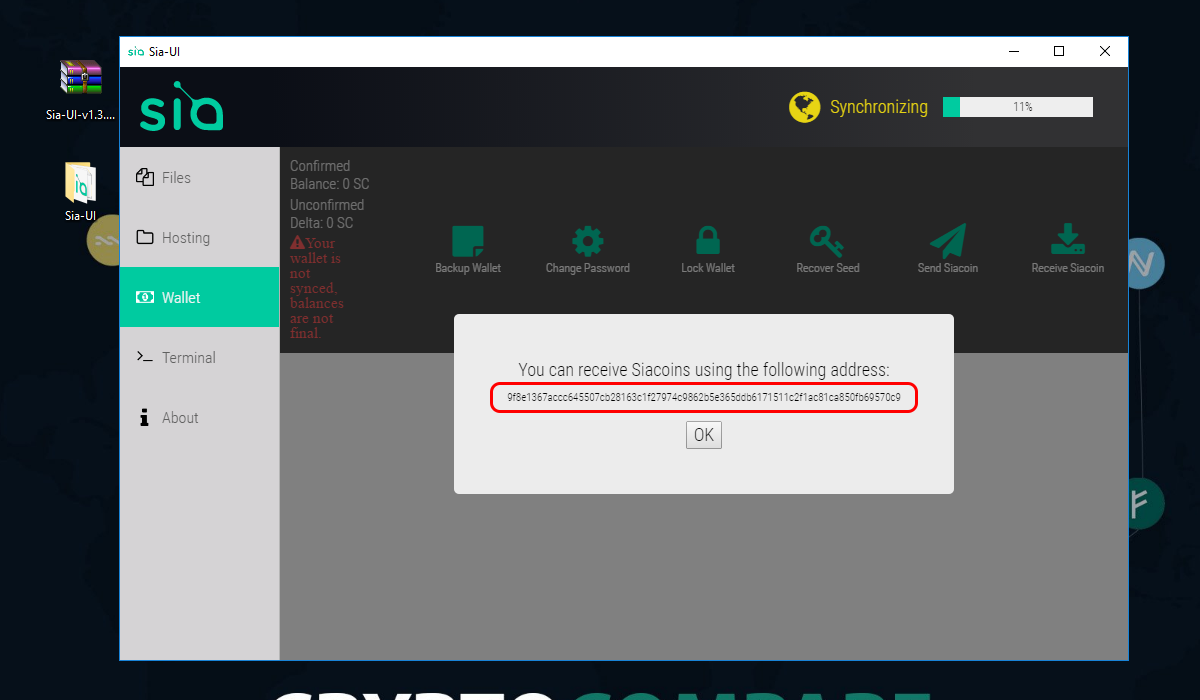
Task: Click the Recover Seed key icon
Action: tap(827, 240)
